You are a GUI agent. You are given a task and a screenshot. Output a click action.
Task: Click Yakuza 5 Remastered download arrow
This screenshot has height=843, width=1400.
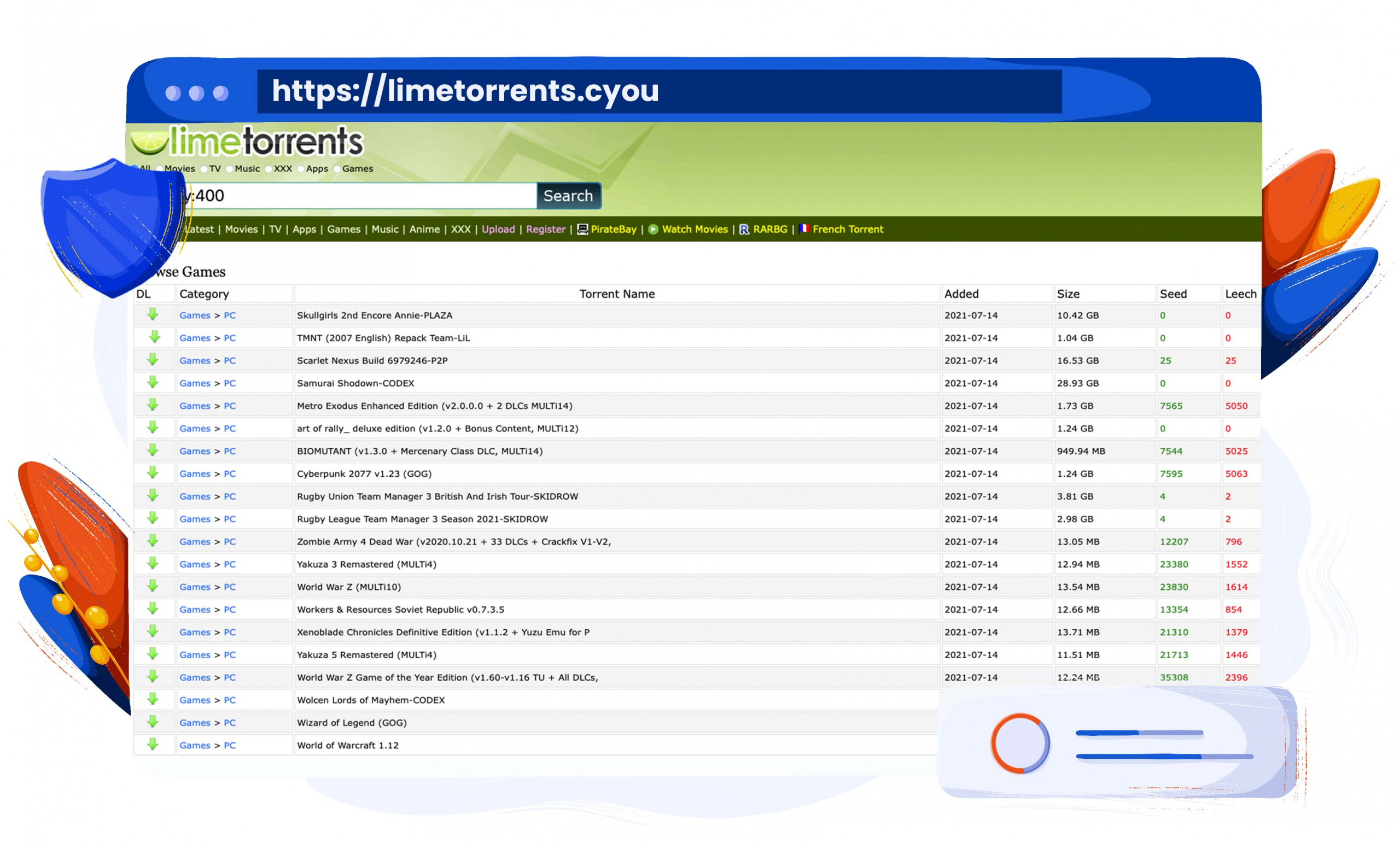pyautogui.click(x=152, y=654)
